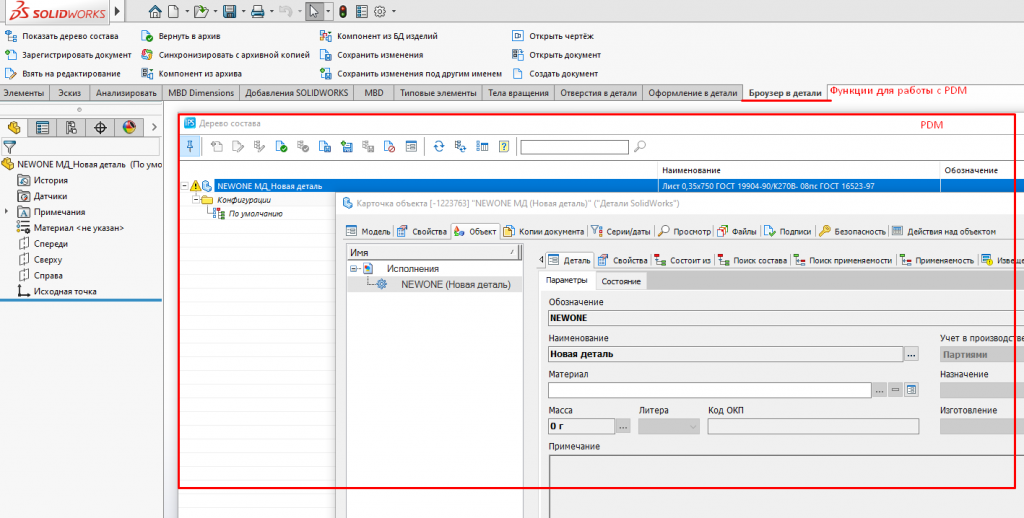This screenshot has height=518, width=1024.
Task: Click Вернуть в архив command
Action: (181, 37)
